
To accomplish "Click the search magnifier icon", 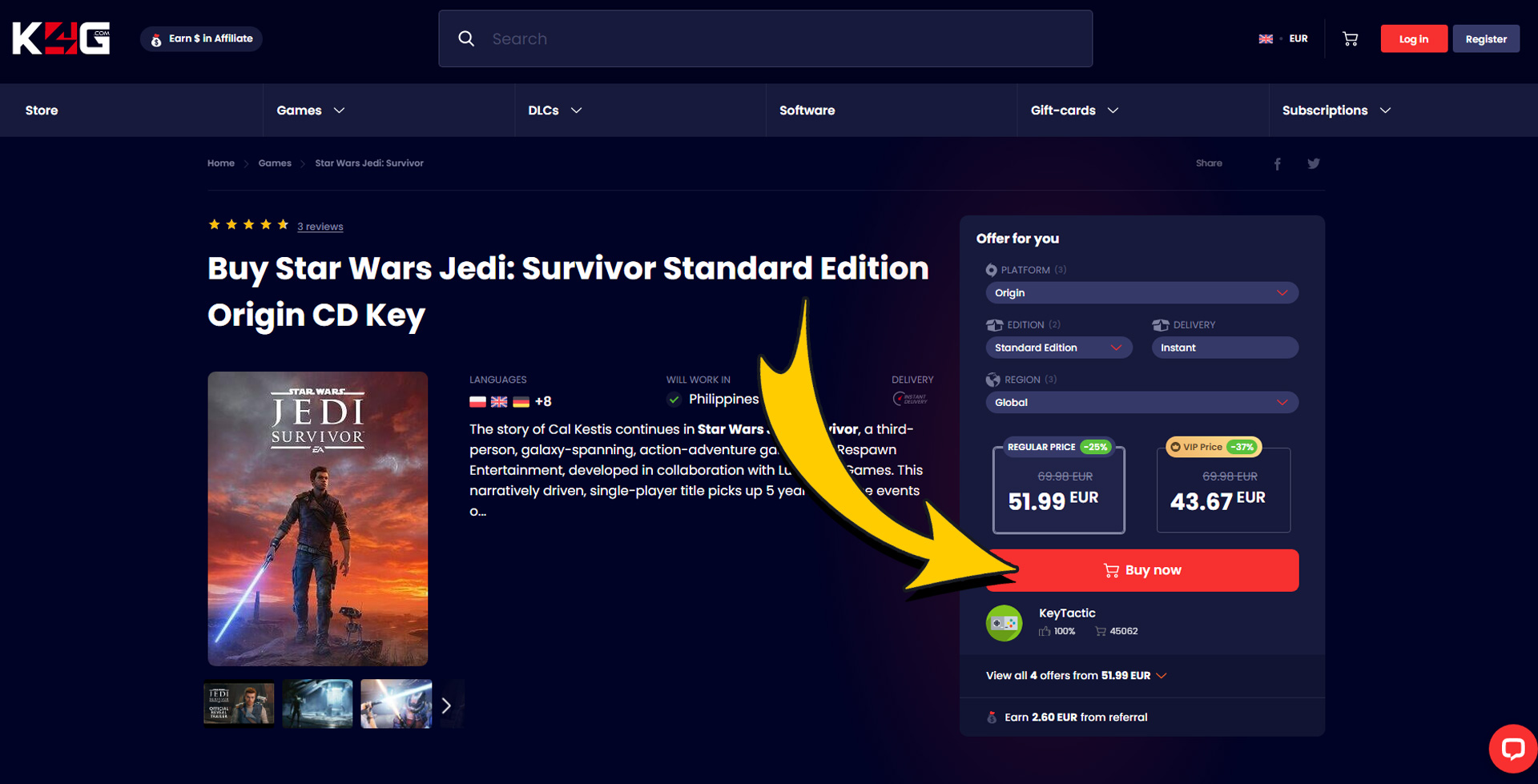I will [466, 38].
